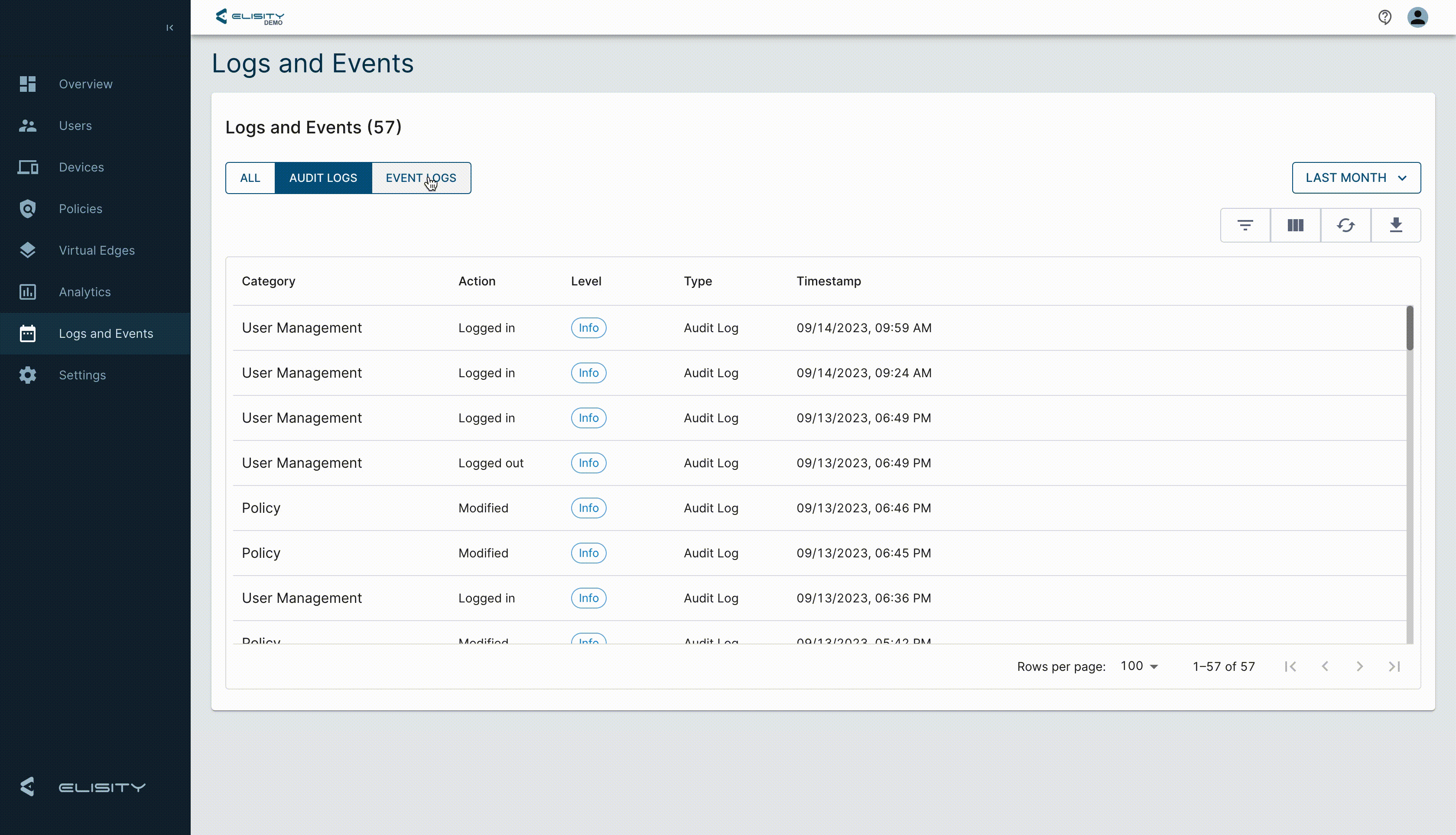
Task: Click the Elisity logo at sidebar bottom
Action: click(x=82, y=787)
